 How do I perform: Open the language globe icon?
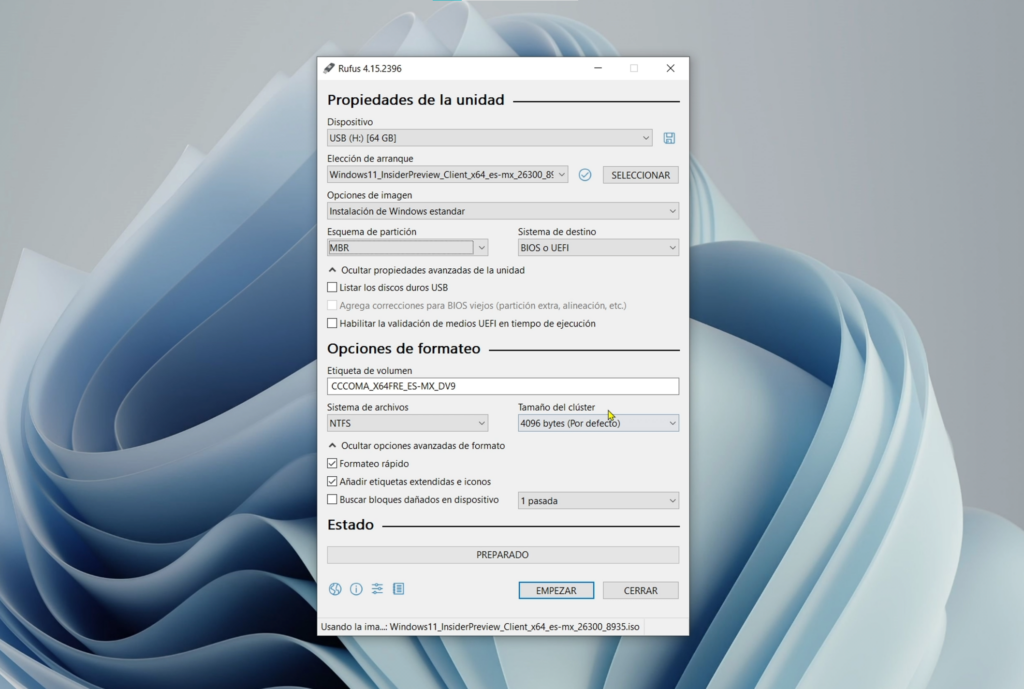(335, 589)
